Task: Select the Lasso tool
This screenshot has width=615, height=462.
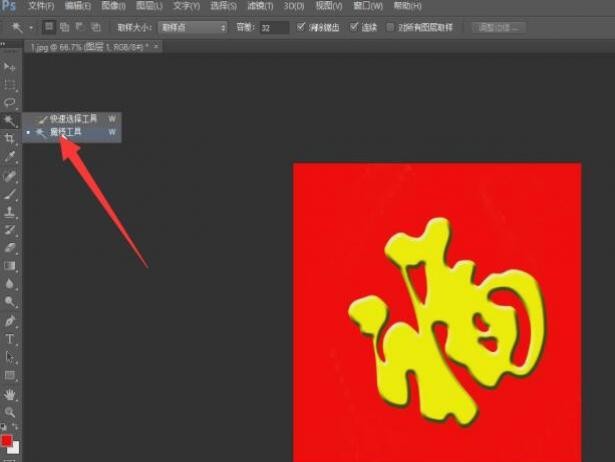Action: click(10, 102)
